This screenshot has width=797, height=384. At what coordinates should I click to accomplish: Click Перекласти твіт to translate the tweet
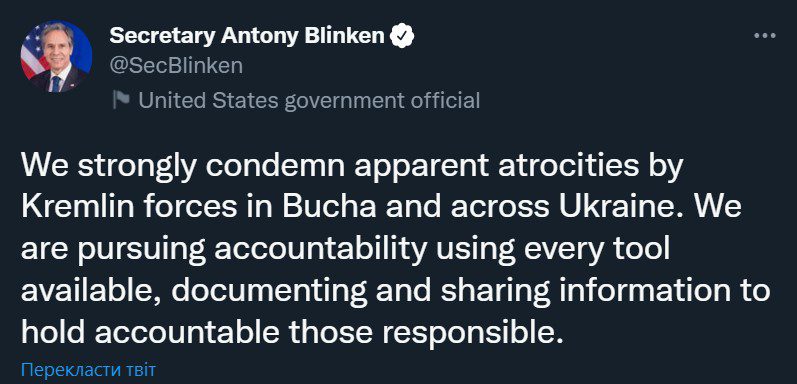click(88, 369)
